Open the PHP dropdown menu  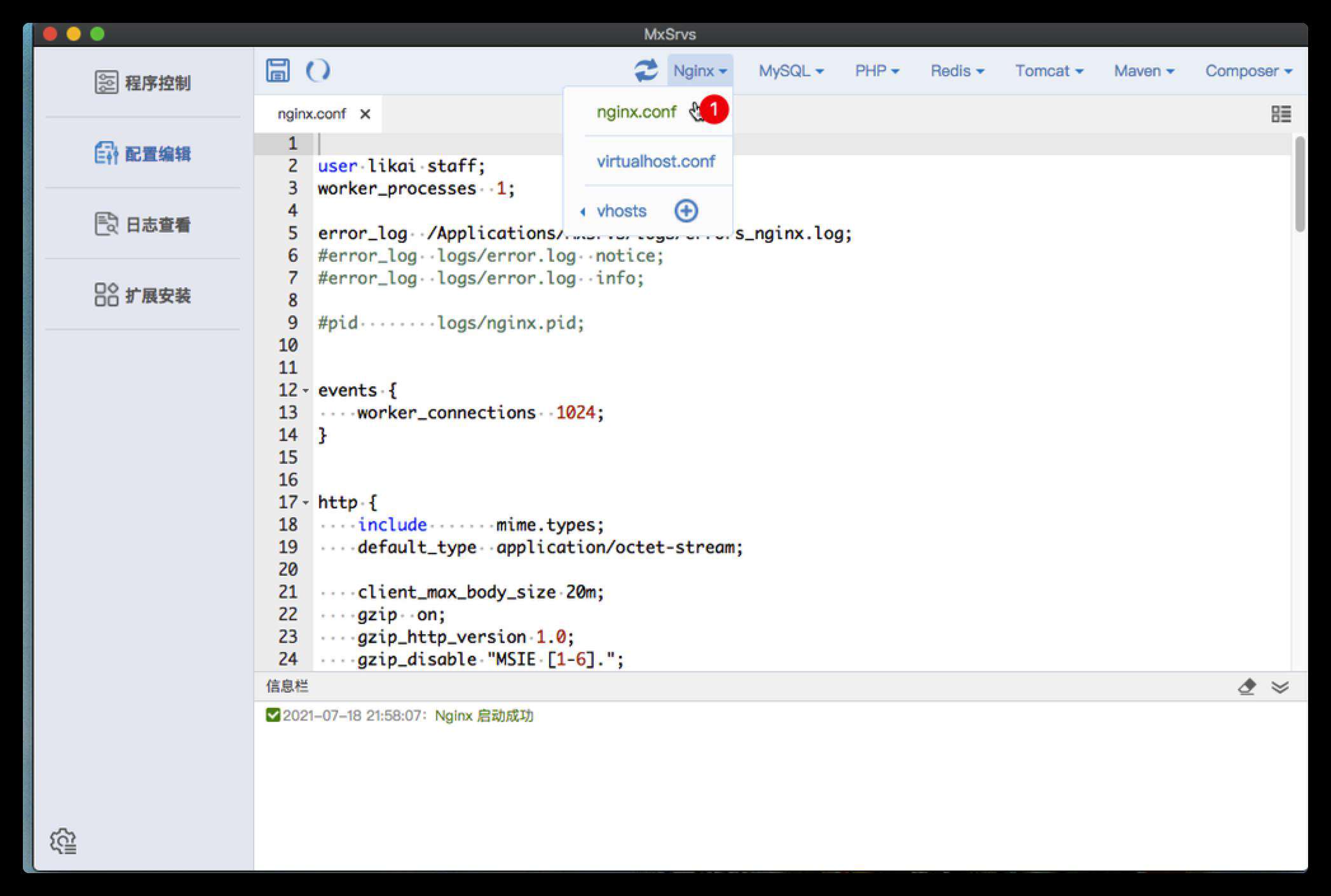click(877, 71)
